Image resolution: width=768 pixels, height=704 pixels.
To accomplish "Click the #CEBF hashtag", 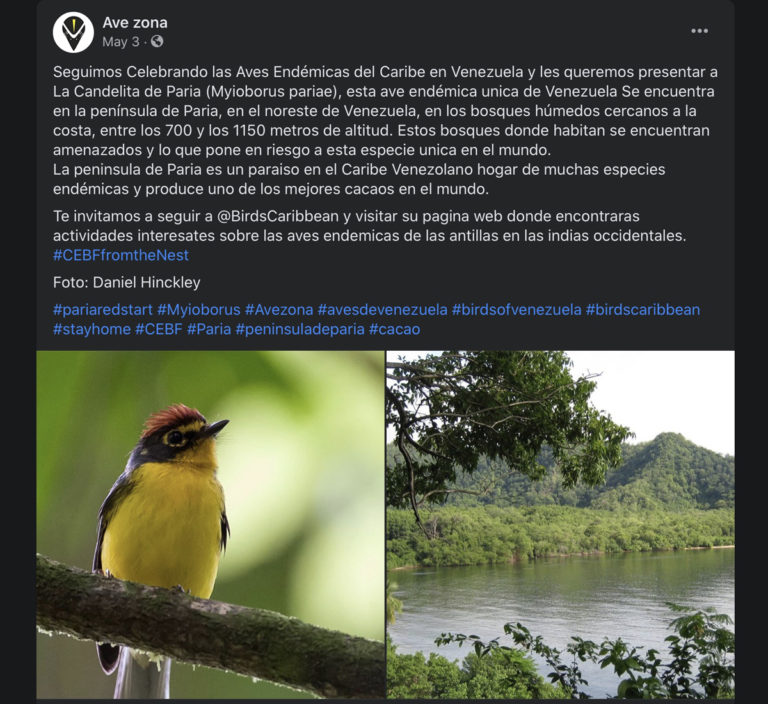I will (158, 329).
